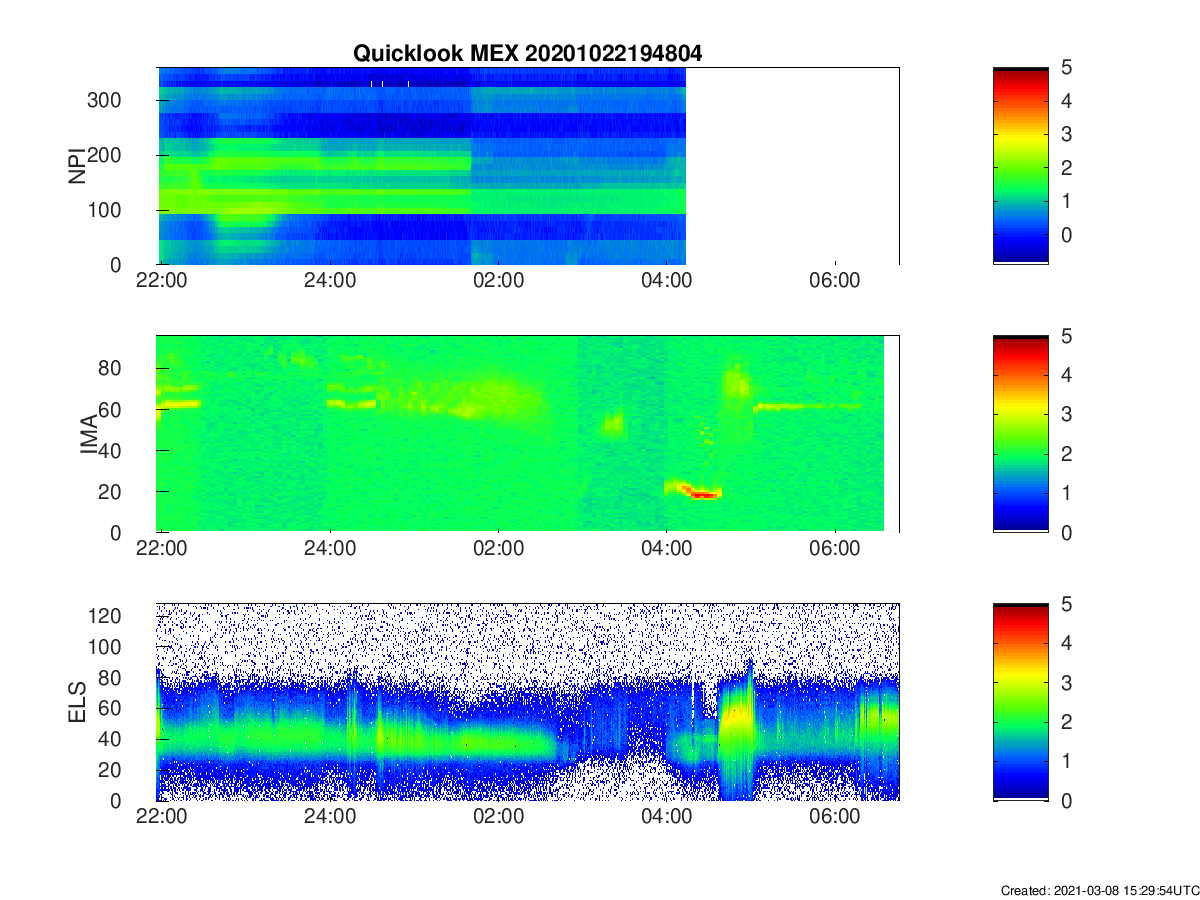This screenshot has width=1200, height=900.
Task: Click the 5 label on NPI colorbar
Action: (1066, 67)
